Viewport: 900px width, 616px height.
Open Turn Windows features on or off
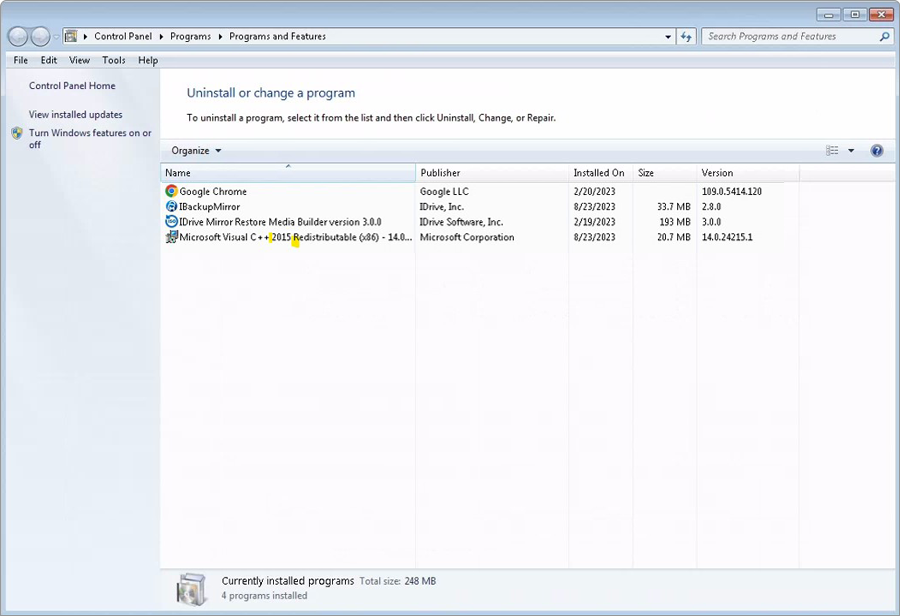pyautogui.click(x=90, y=138)
